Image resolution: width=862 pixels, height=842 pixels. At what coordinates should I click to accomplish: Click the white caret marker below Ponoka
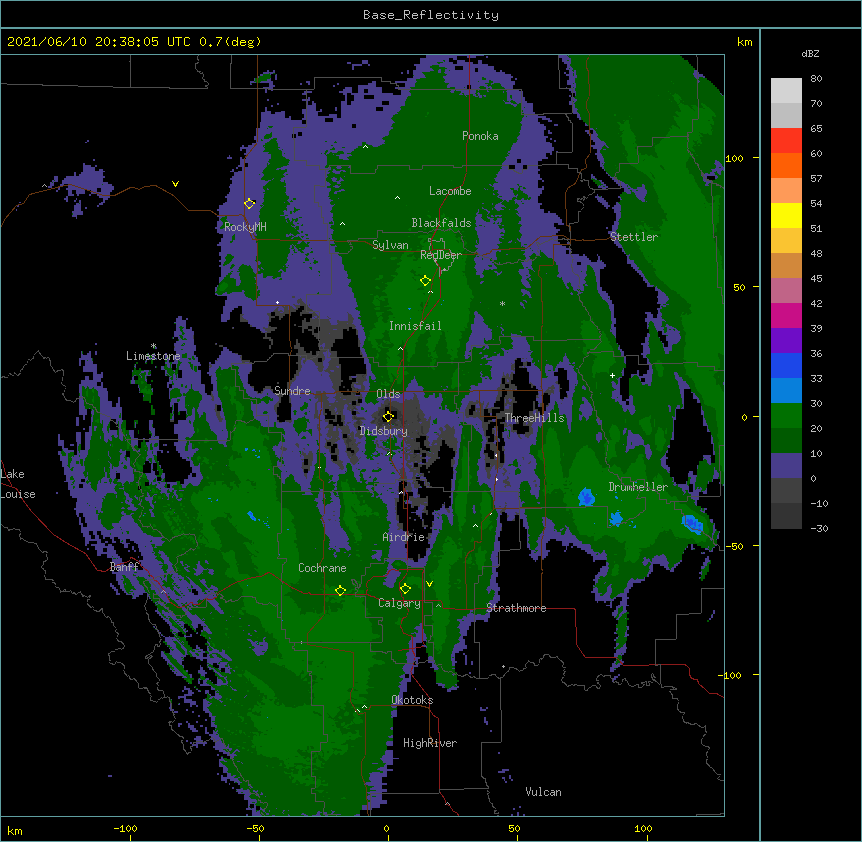(x=365, y=147)
